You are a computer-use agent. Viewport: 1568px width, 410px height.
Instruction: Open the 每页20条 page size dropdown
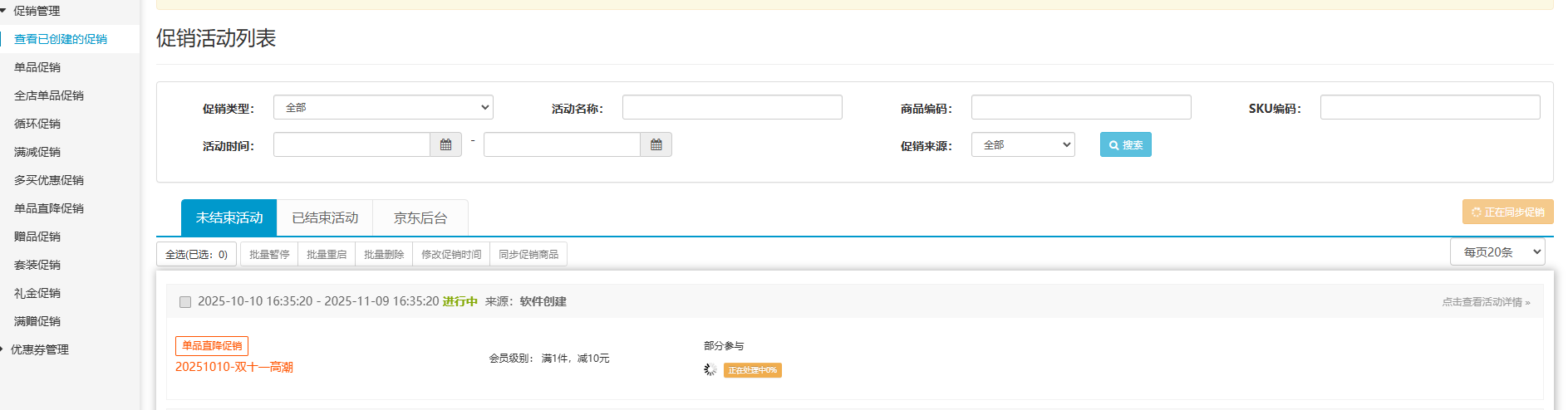point(1497,252)
